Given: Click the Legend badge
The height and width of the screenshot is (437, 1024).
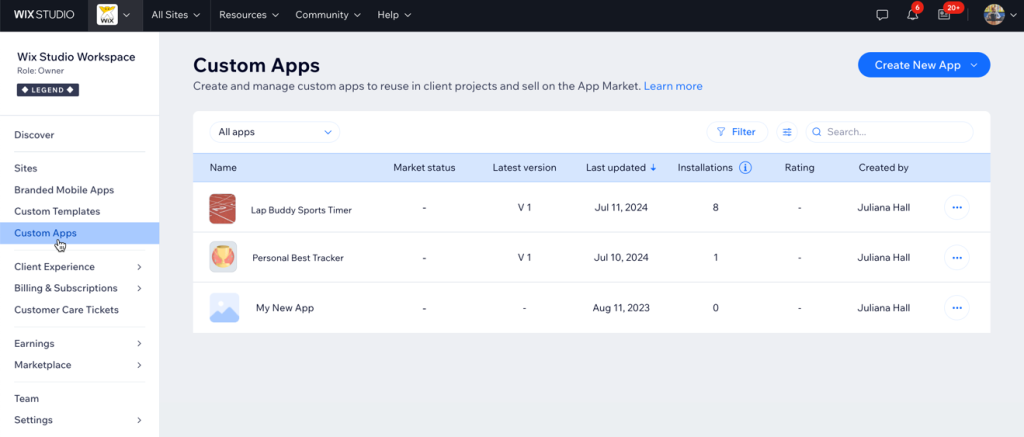Looking at the screenshot, I should 48,89.
